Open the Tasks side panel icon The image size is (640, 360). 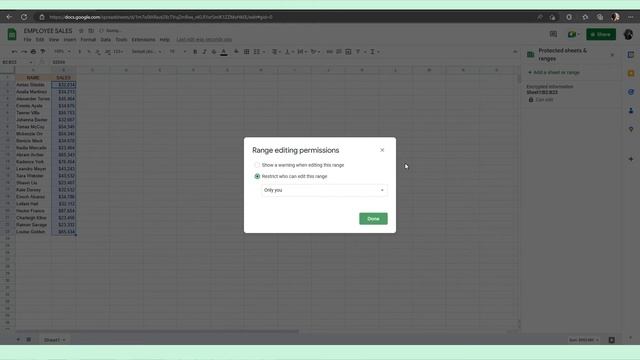click(631, 92)
